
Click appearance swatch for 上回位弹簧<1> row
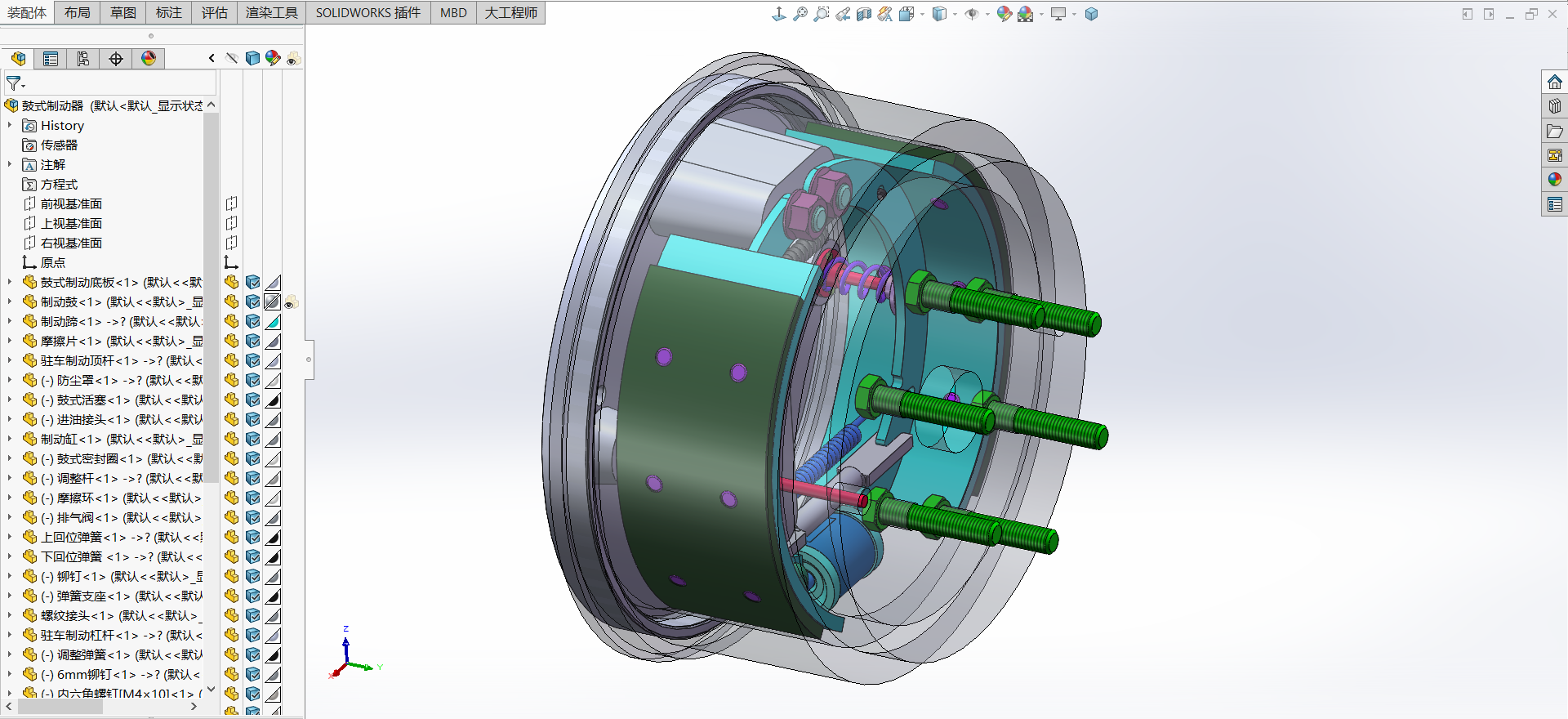coord(273,537)
